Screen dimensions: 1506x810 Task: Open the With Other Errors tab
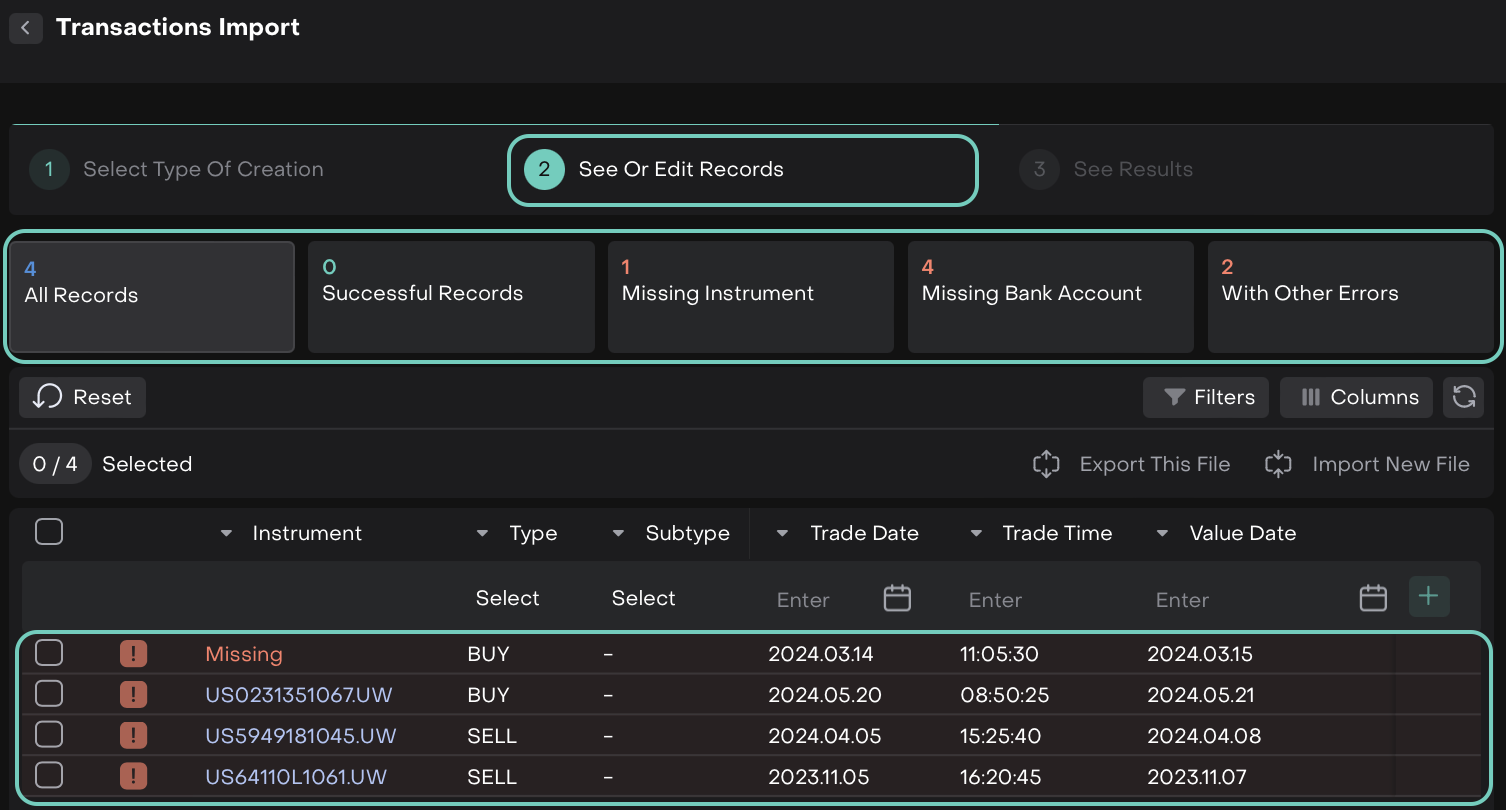(1350, 296)
